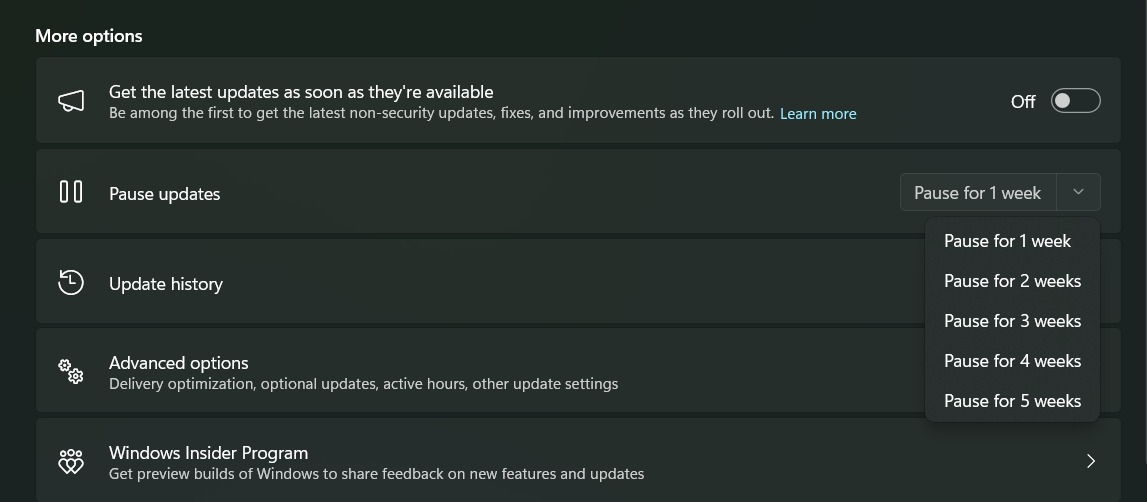
Task: Click the megaphone icon for latest updates
Action: (x=71, y=101)
